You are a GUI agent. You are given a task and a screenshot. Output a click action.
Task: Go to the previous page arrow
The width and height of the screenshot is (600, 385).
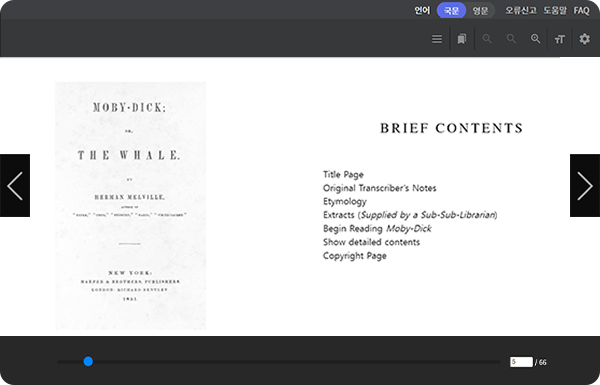point(15,186)
